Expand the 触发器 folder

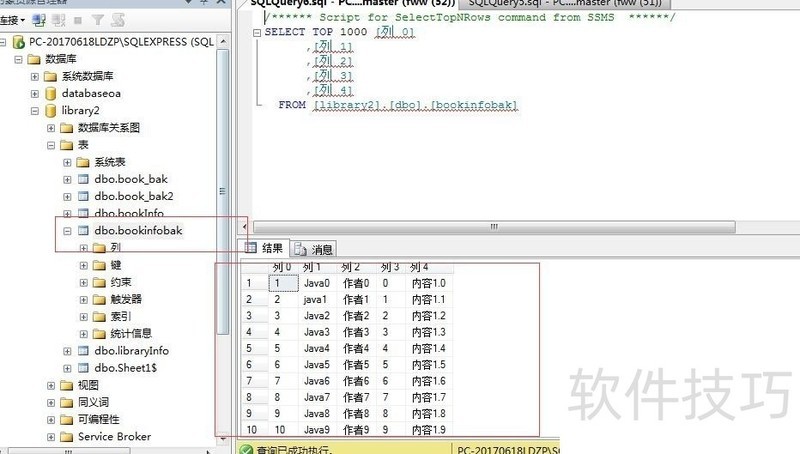(x=84, y=299)
